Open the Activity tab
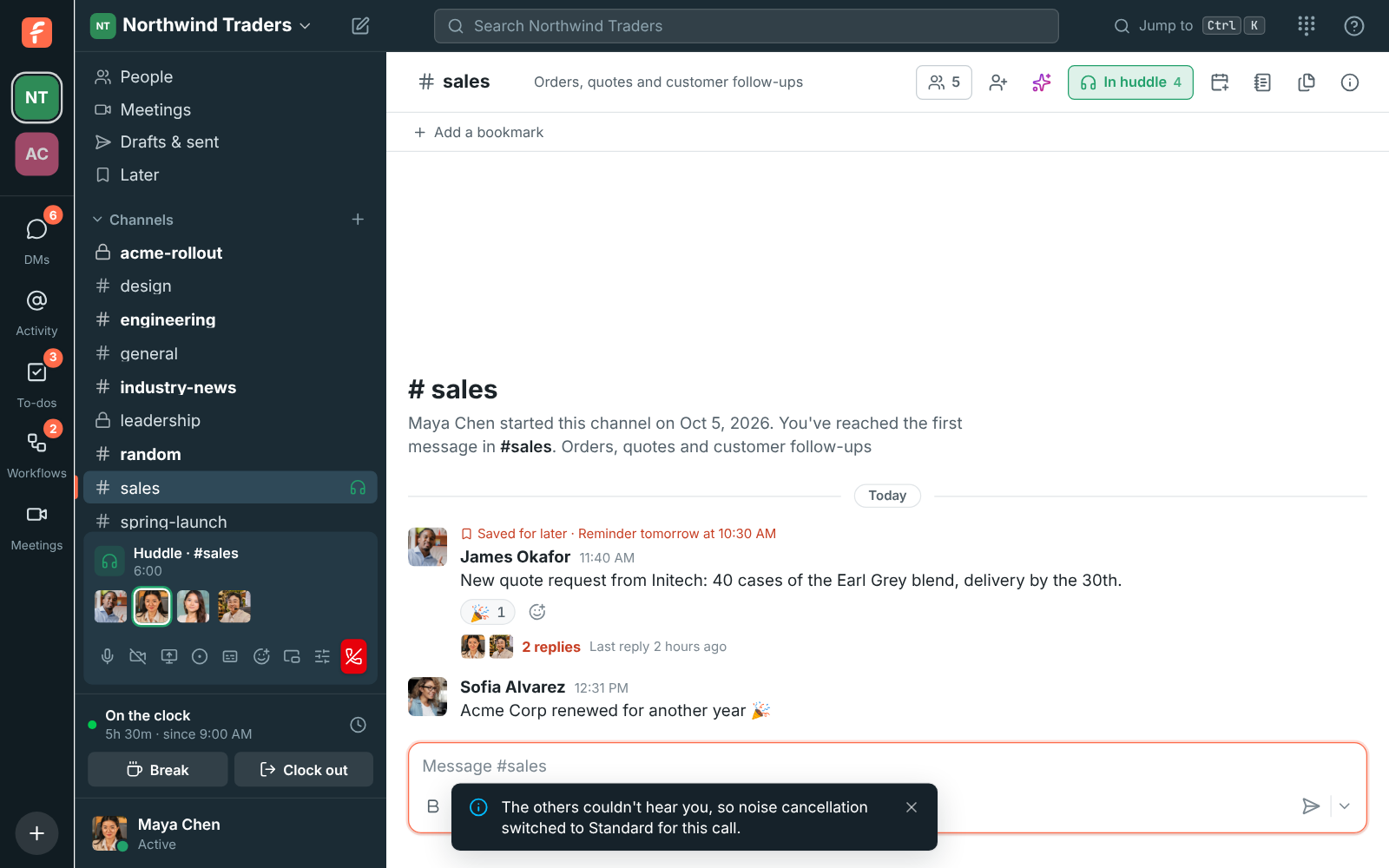This screenshot has height=868, width=1389. point(36,313)
